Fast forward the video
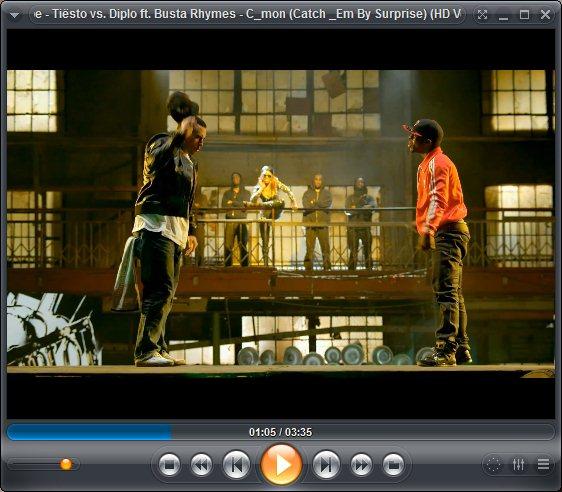Screen dimensions: 562x492 pos(361,465)
